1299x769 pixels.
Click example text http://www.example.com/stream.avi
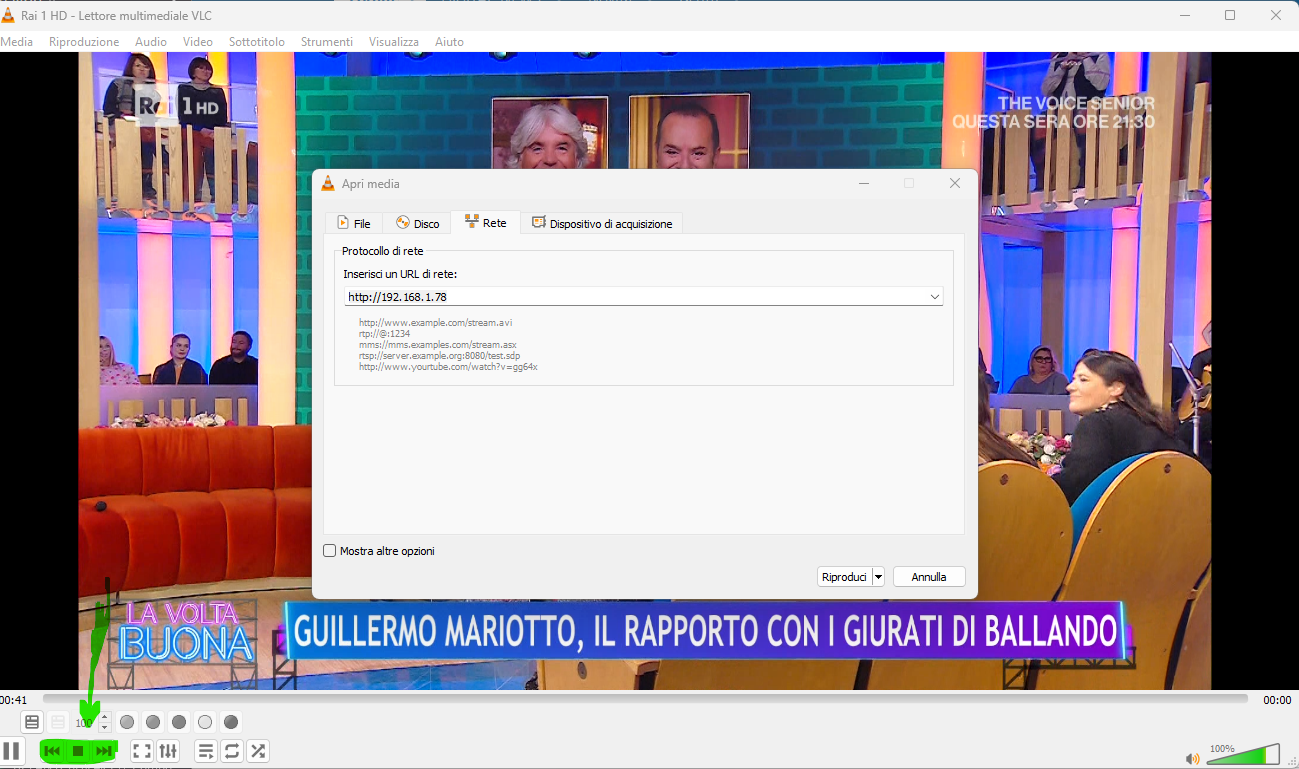tap(435, 323)
